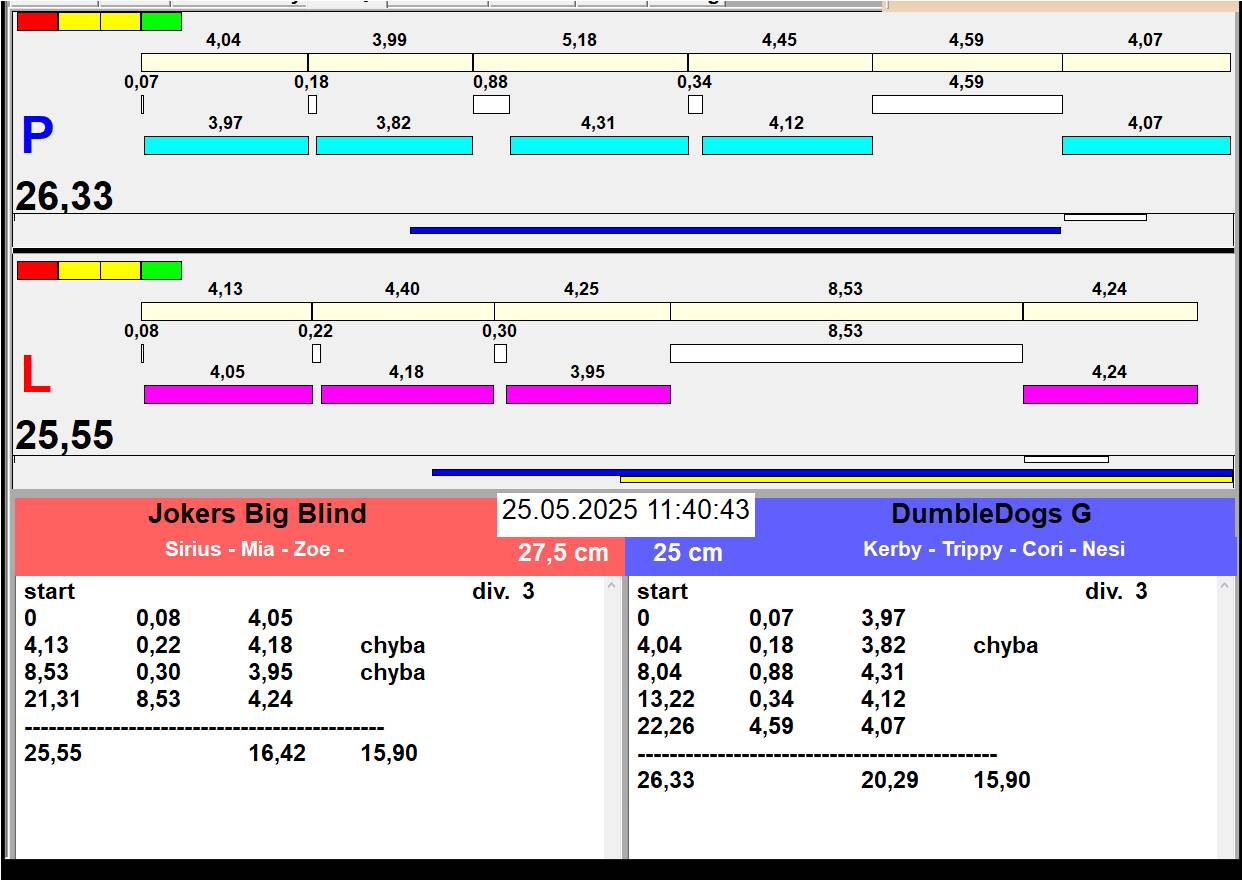Click the cream segment labeled 3,99
Viewport: 1242px width, 880px height.
(x=390, y=62)
